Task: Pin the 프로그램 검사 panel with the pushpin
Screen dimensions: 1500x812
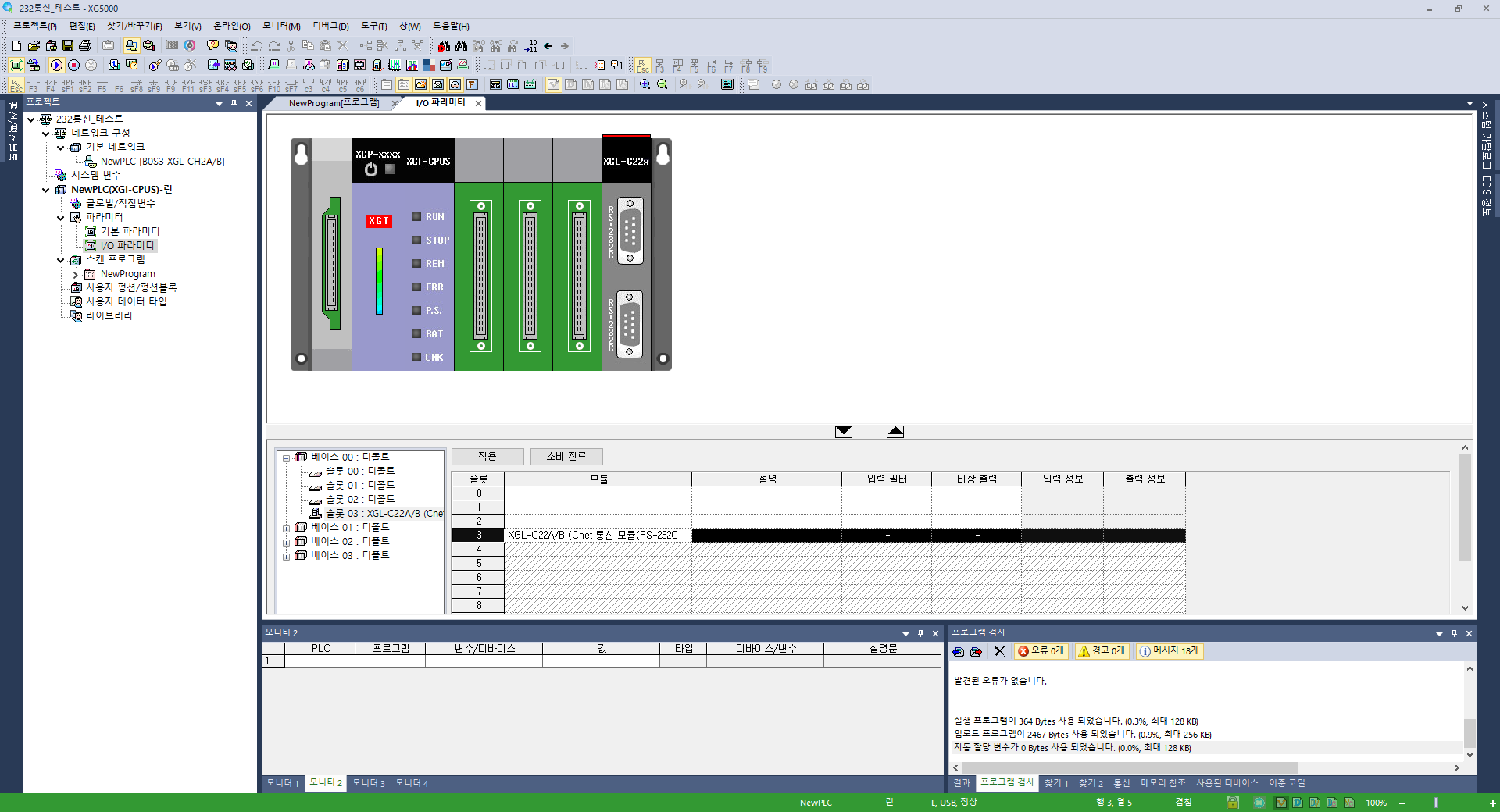Action: [x=1454, y=633]
